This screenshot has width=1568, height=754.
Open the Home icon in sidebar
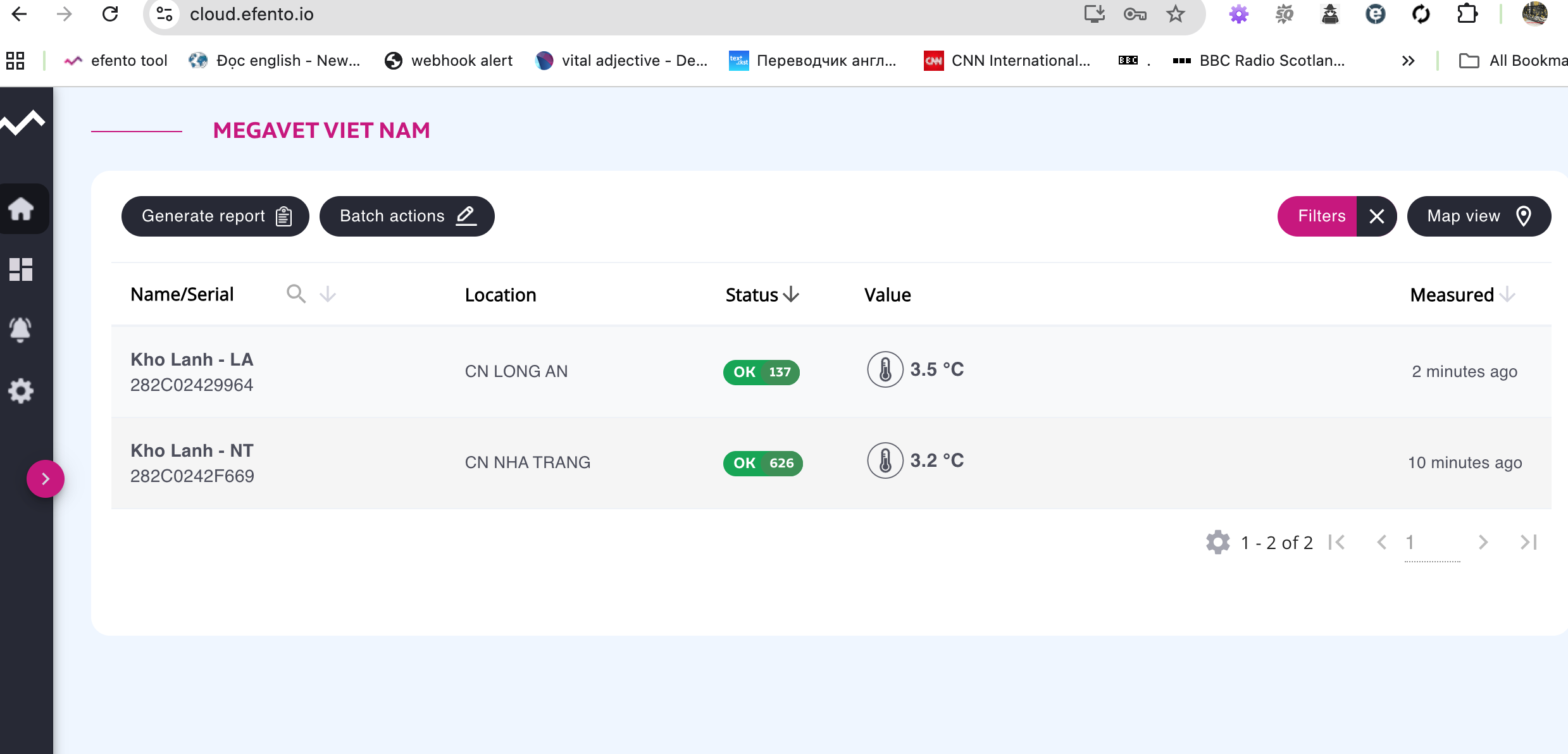[x=21, y=208]
